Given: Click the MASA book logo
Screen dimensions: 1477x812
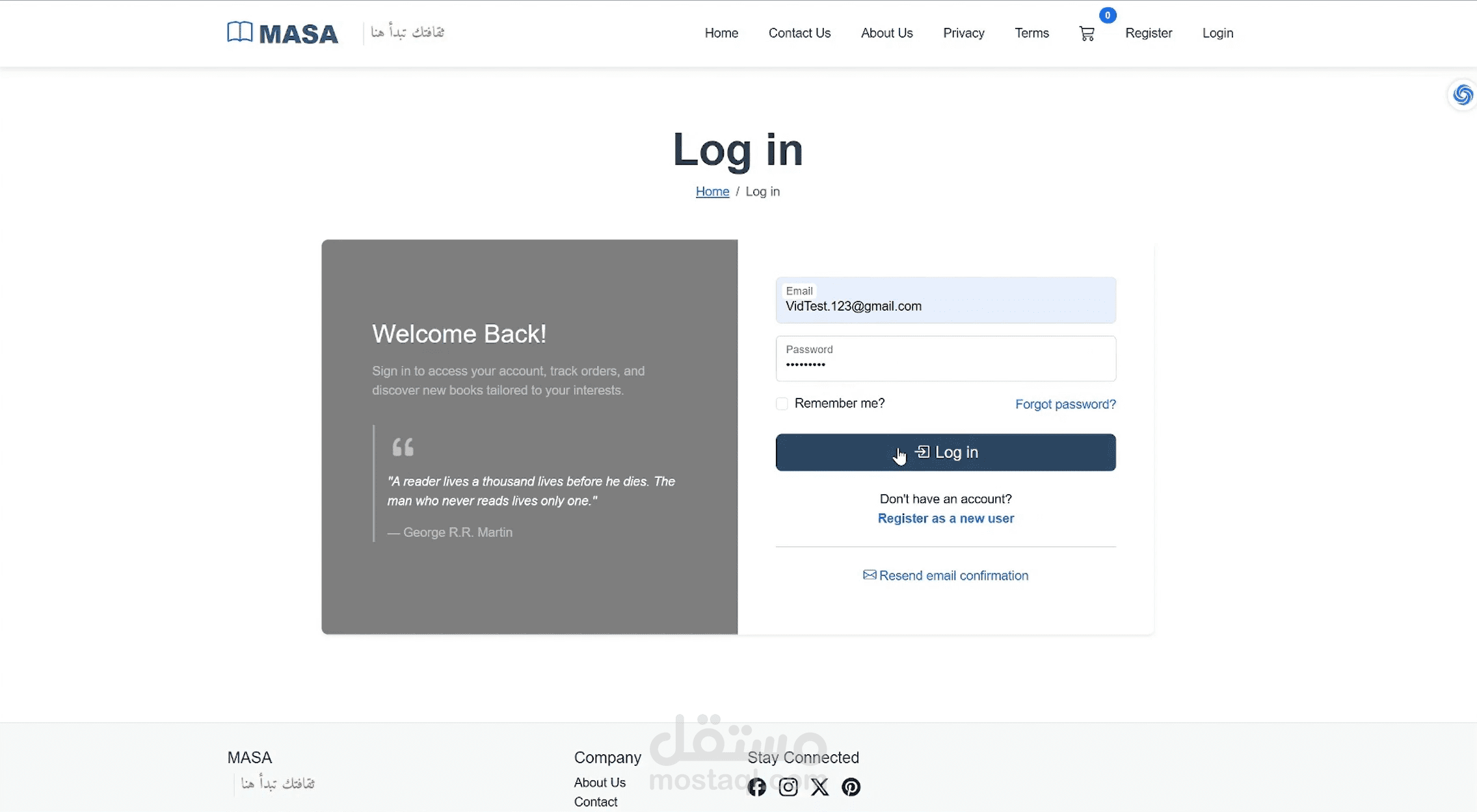Looking at the screenshot, I should (x=282, y=33).
